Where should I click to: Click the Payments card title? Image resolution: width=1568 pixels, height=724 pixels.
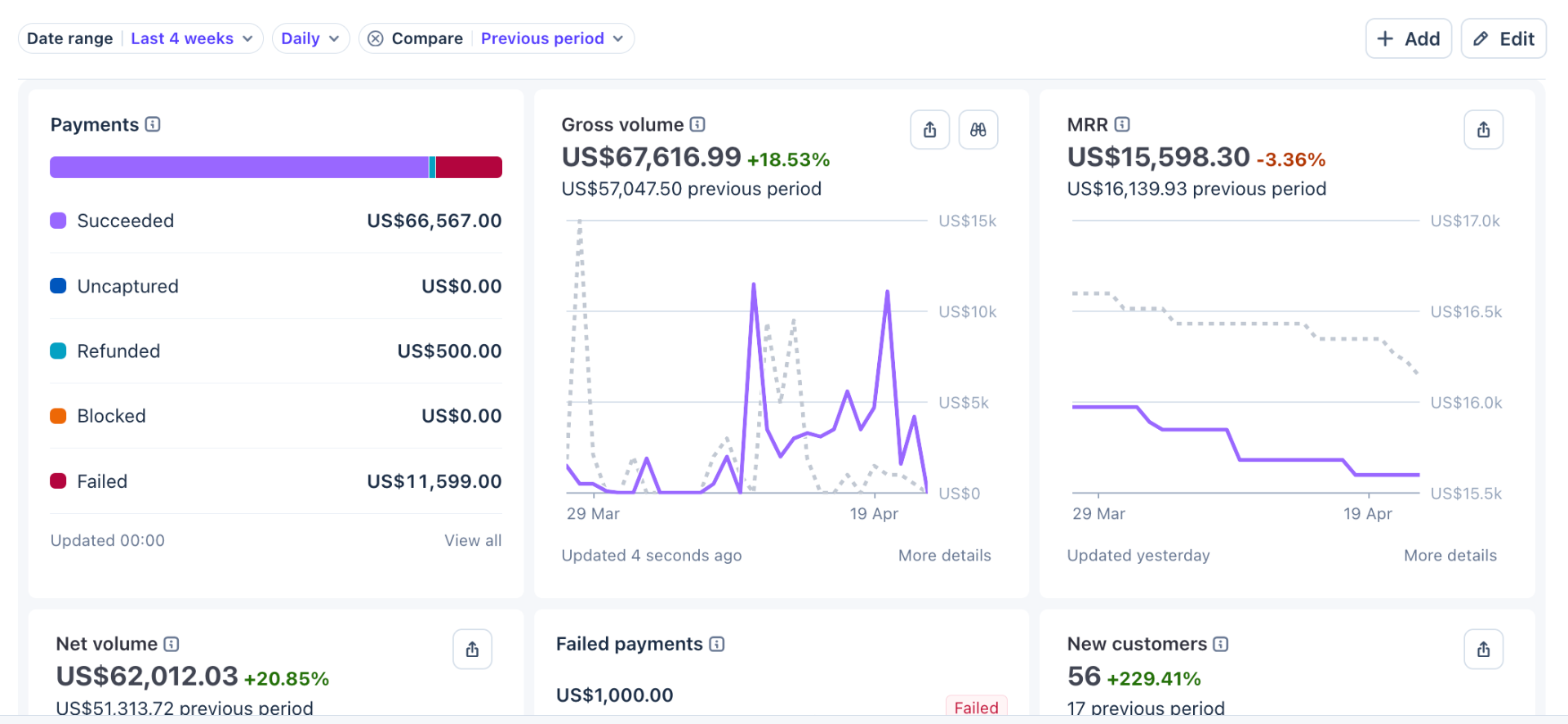(x=95, y=125)
